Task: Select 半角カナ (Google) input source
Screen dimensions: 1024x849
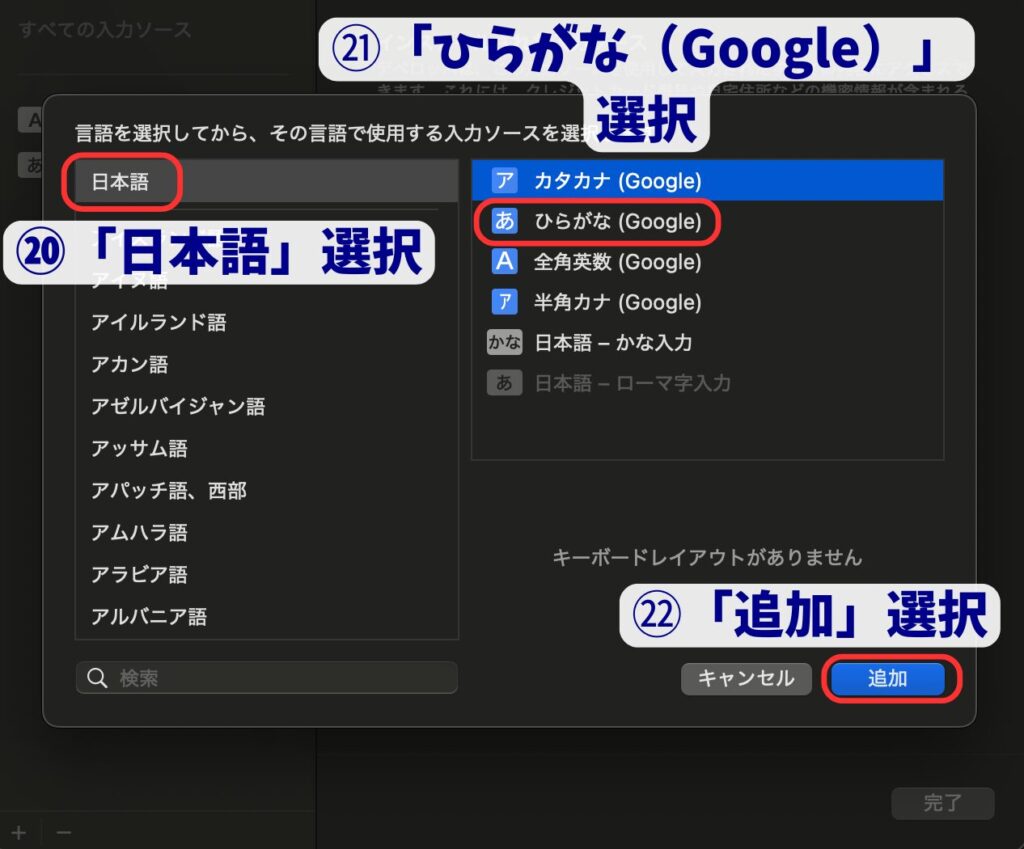Action: [x=707, y=302]
